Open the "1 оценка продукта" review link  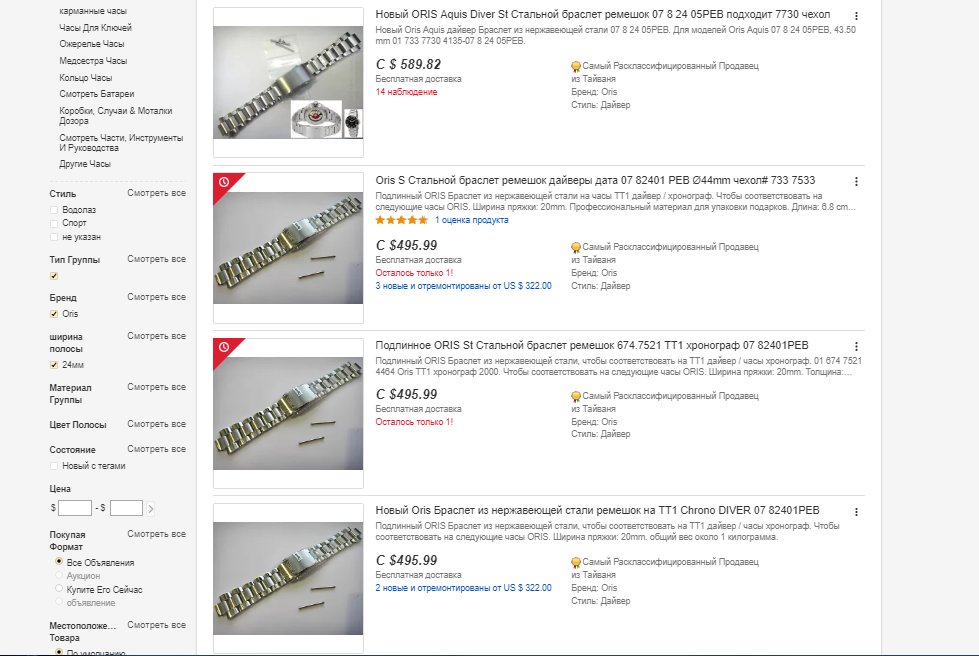(x=471, y=220)
